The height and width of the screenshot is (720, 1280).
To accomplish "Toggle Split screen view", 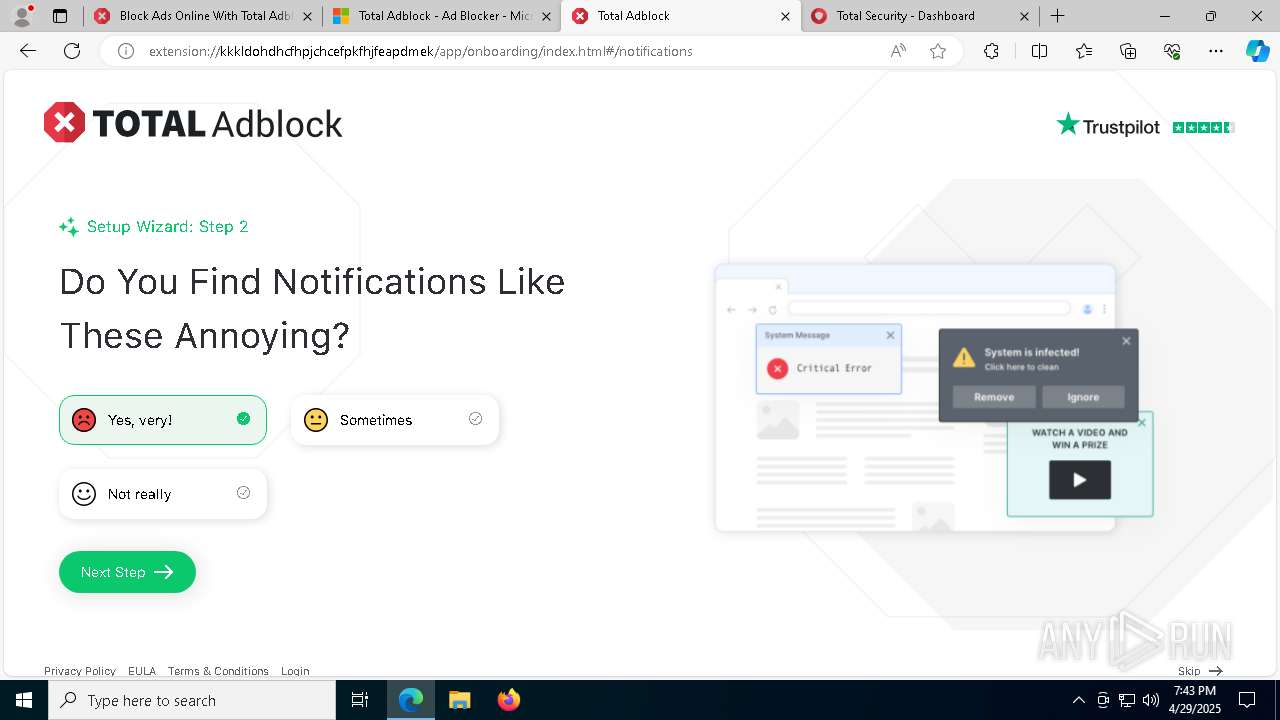I will [x=1039, y=51].
